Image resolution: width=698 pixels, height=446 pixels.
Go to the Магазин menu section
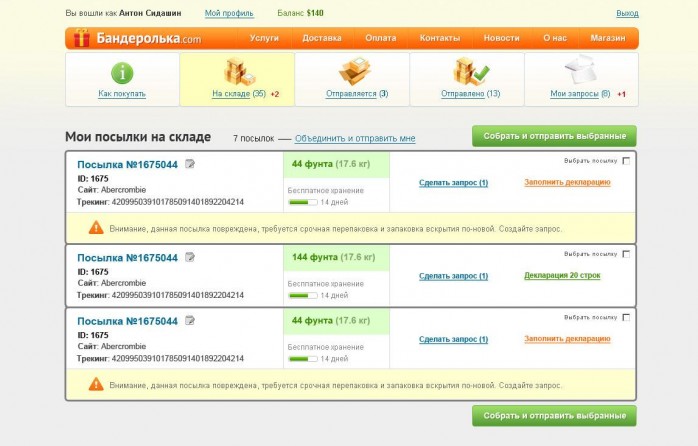pos(607,38)
